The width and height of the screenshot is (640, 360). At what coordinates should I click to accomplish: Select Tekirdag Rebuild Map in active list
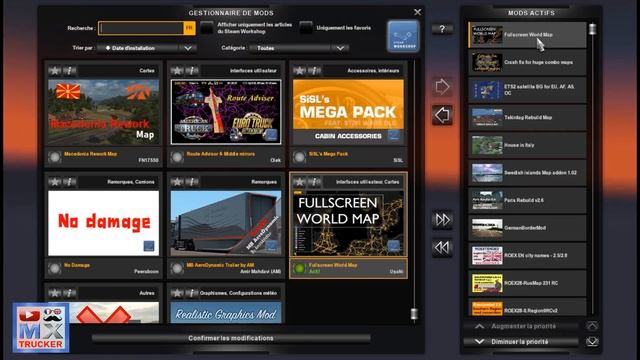(527, 118)
